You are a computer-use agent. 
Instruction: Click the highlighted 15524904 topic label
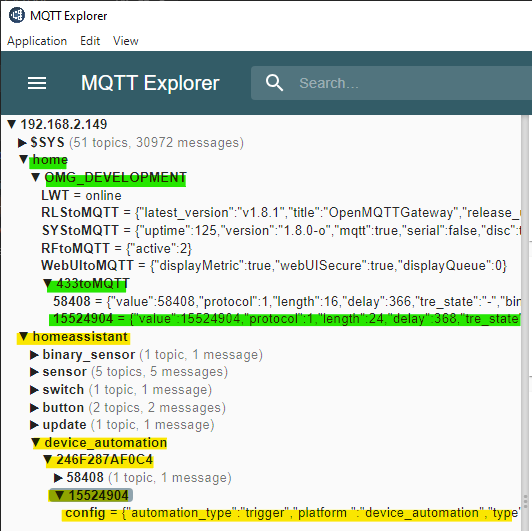point(99,496)
